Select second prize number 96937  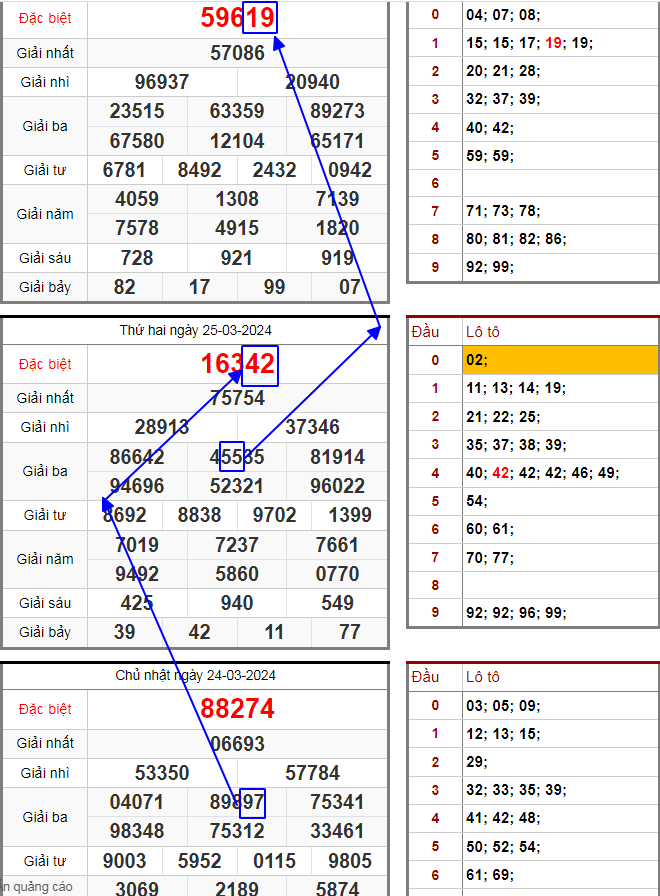(x=161, y=82)
